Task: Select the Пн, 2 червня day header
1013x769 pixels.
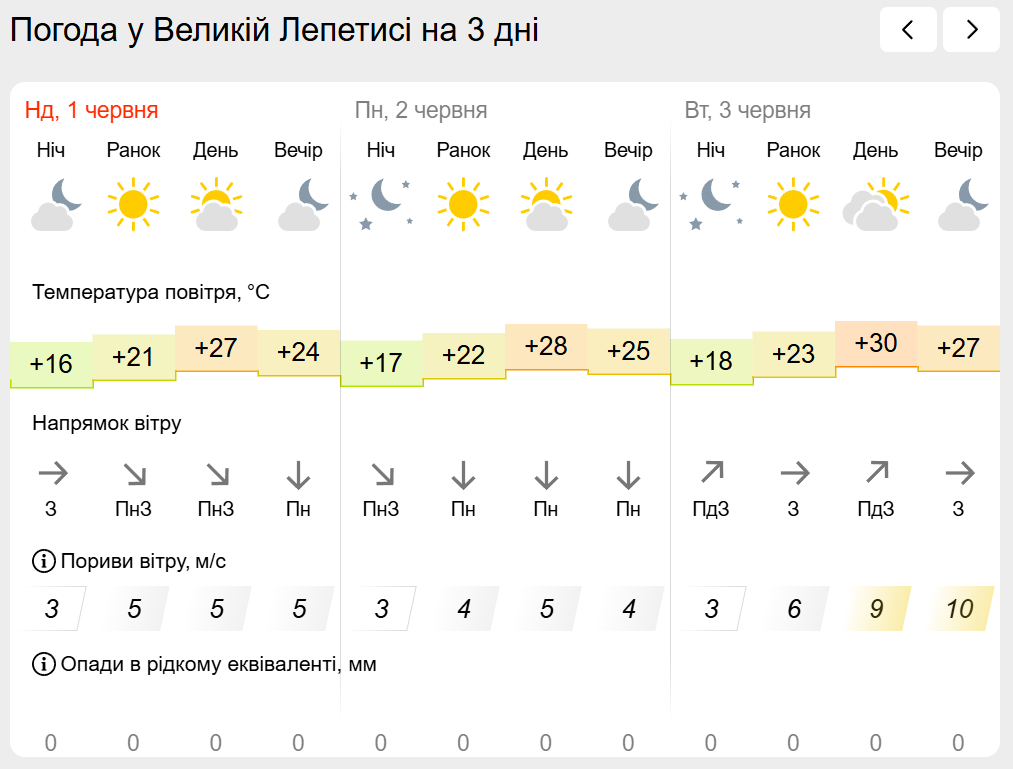Action: pos(421,110)
